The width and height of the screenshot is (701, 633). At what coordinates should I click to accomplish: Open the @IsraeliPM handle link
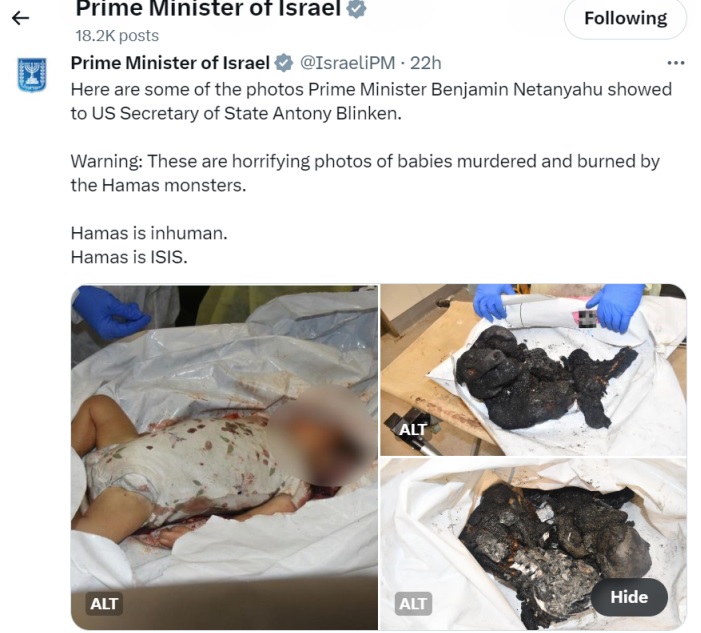[x=347, y=63]
